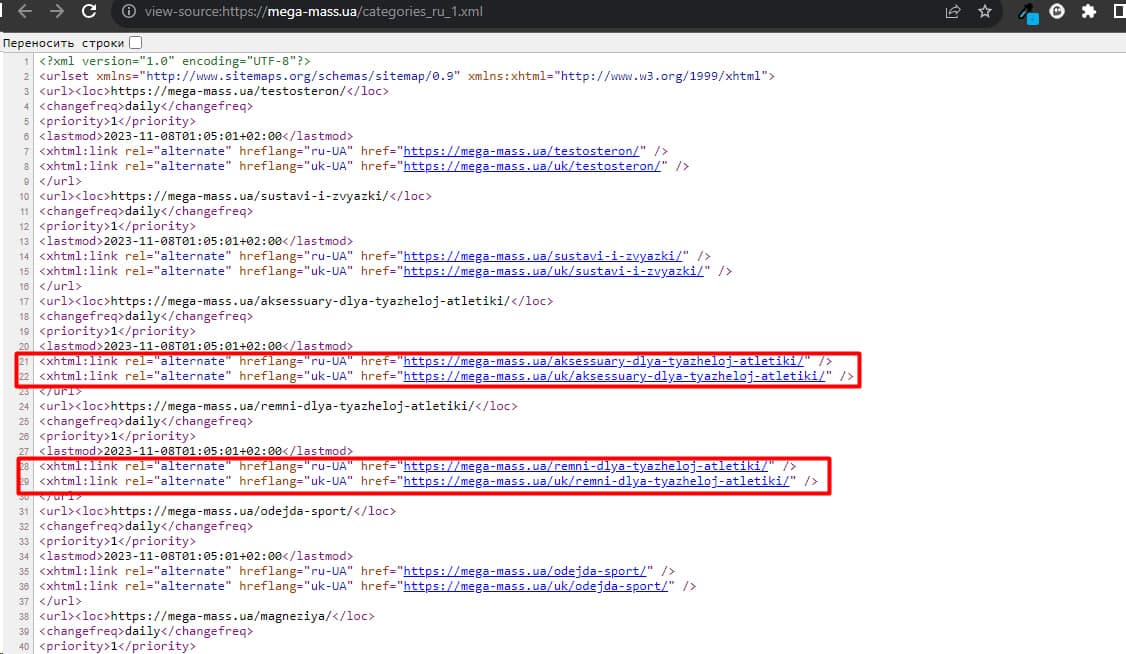This screenshot has height=654, width=1126.
Task: Click the changefreq daily text on line 4
Action: (x=146, y=106)
